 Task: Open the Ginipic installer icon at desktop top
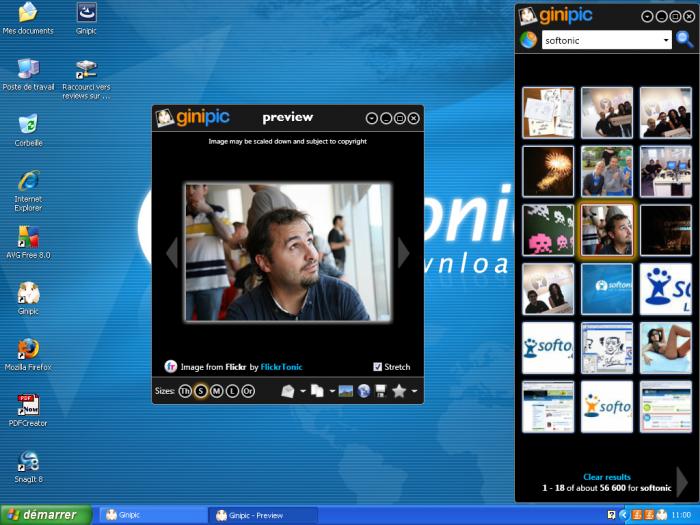(x=86, y=19)
